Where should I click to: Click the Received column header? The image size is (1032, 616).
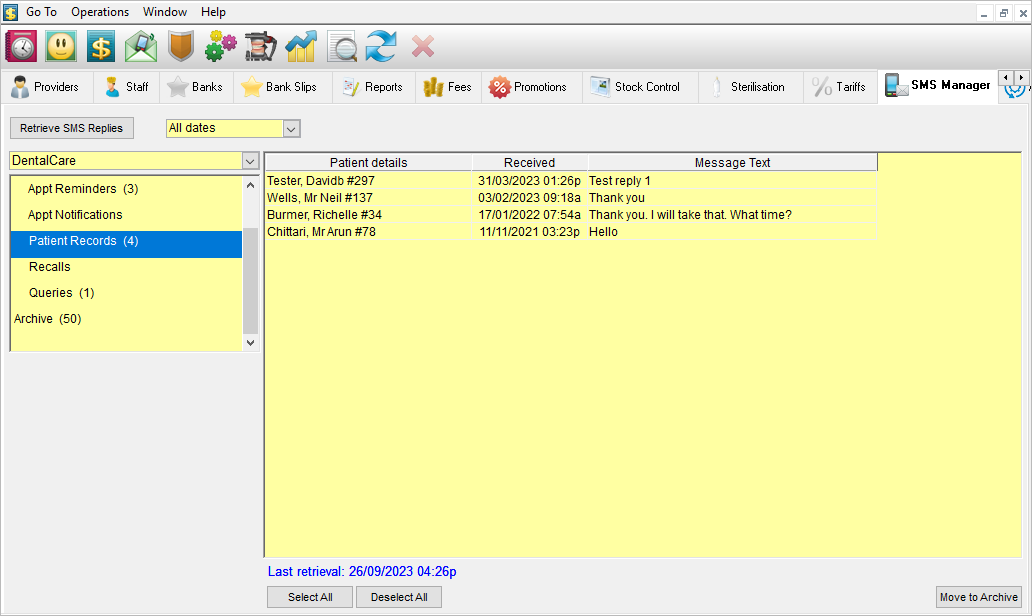click(530, 163)
